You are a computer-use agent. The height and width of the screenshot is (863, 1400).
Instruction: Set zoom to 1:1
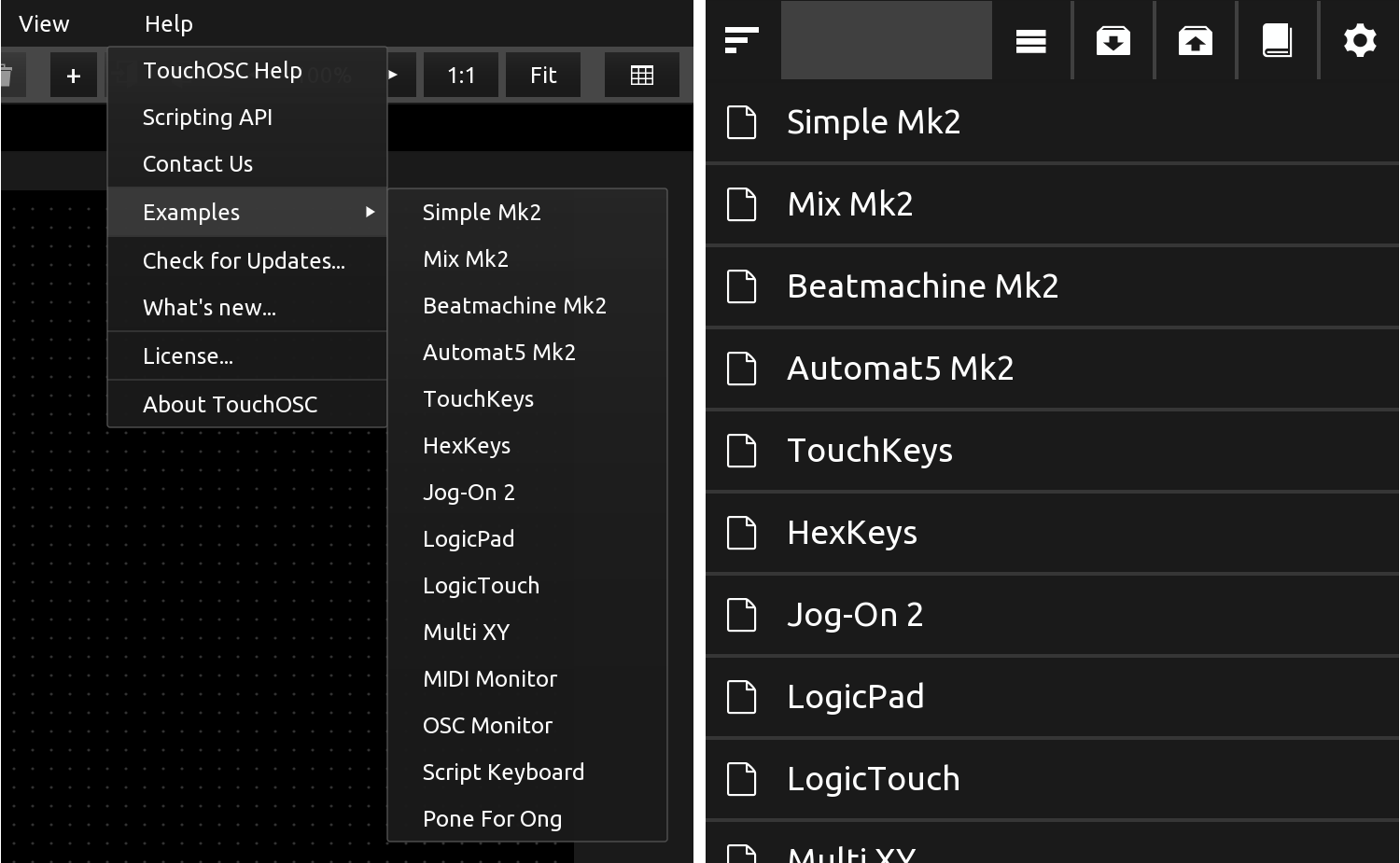pos(461,76)
